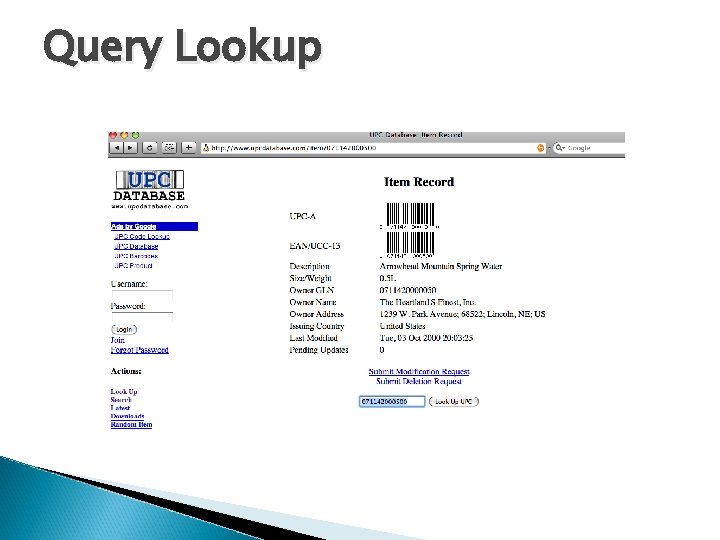Image resolution: width=720 pixels, height=540 pixels.
Task: Focus the Google search field
Action: (590, 148)
